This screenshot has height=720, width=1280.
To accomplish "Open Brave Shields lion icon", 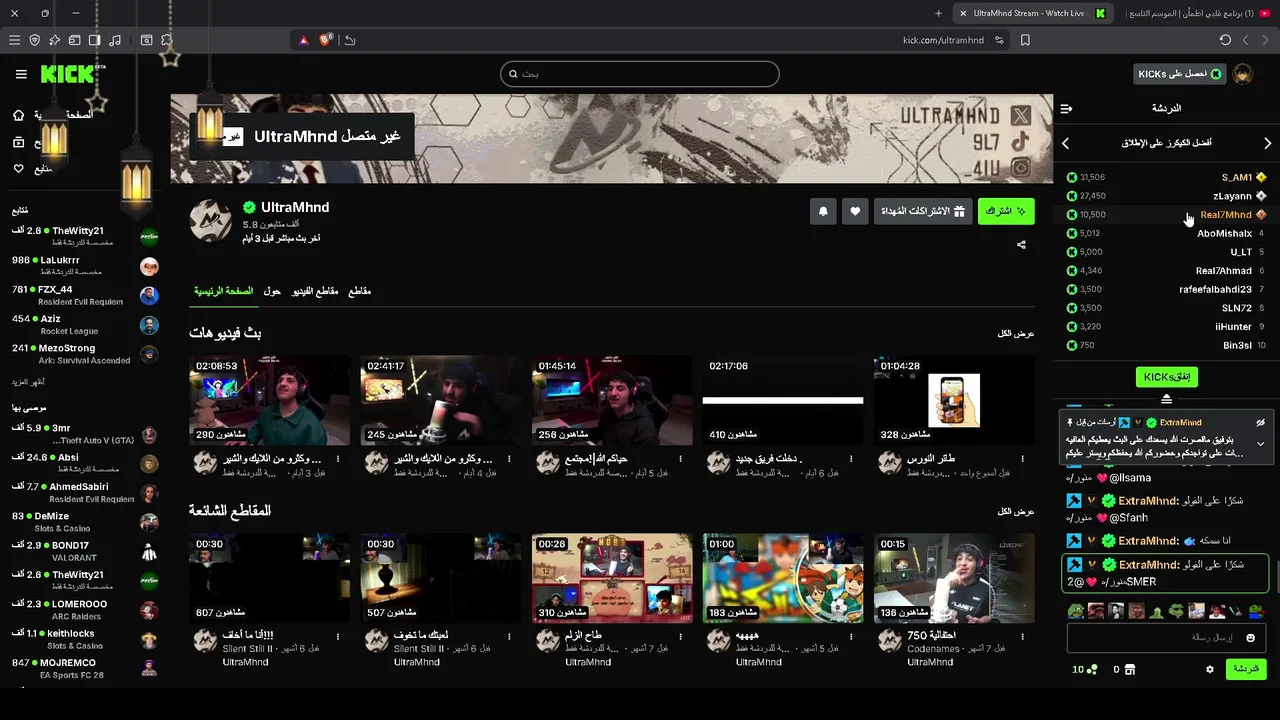I will pos(326,40).
